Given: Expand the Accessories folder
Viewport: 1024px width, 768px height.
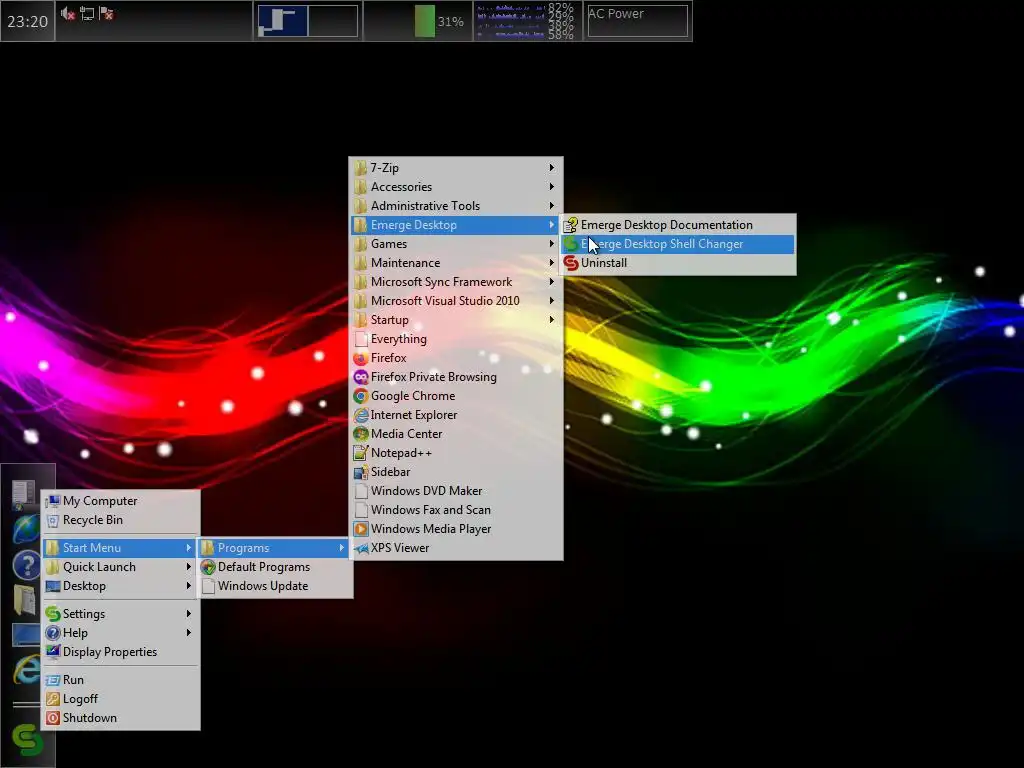Looking at the screenshot, I should coord(456,187).
